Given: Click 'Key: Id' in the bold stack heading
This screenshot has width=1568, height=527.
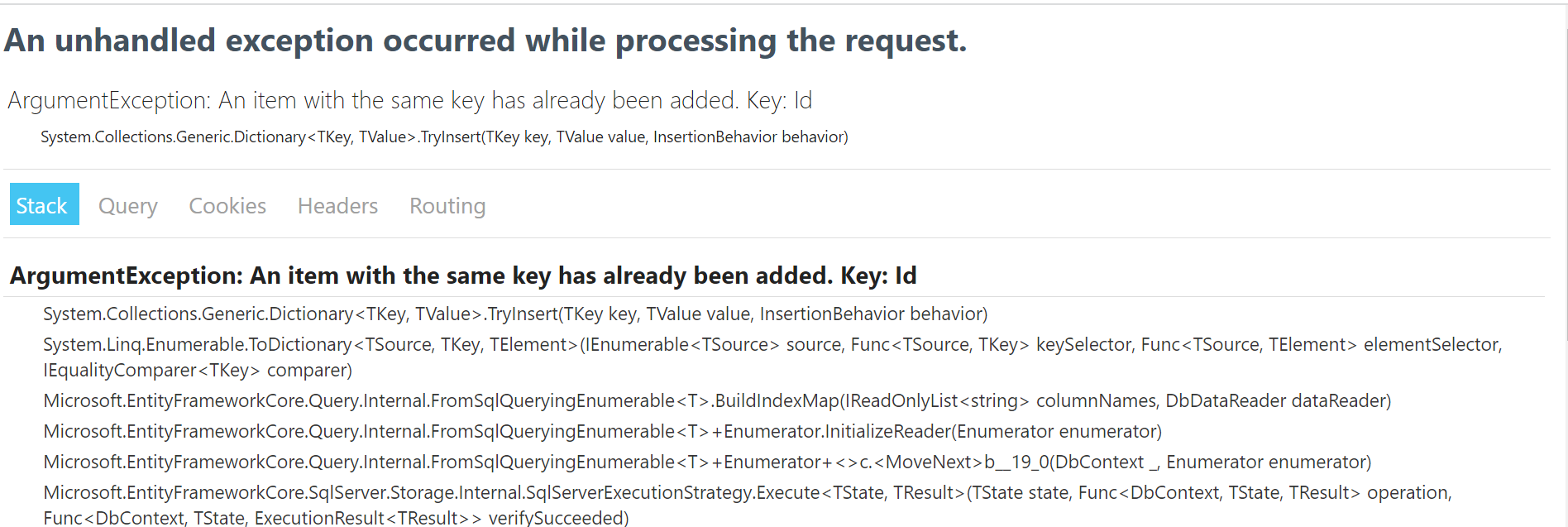Looking at the screenshot, I should [878, 275].
